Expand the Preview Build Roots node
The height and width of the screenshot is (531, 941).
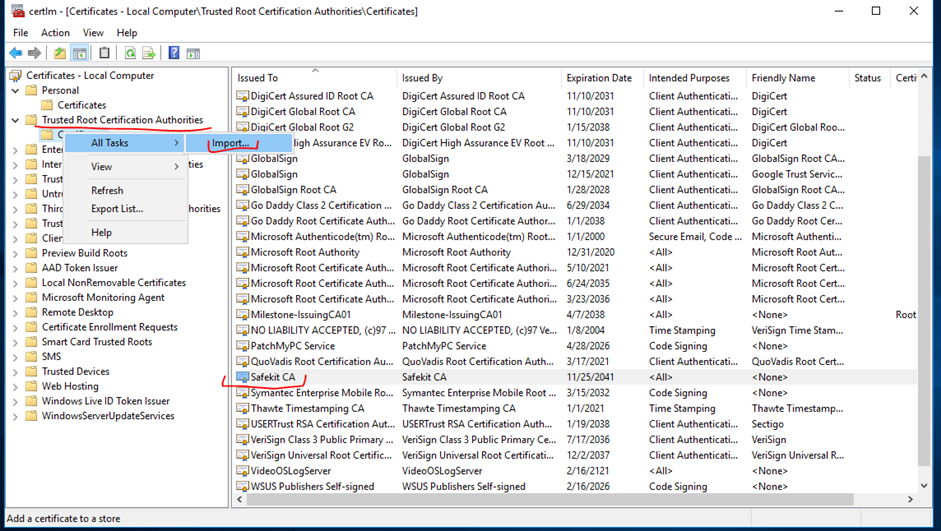(x=15, y=253)
